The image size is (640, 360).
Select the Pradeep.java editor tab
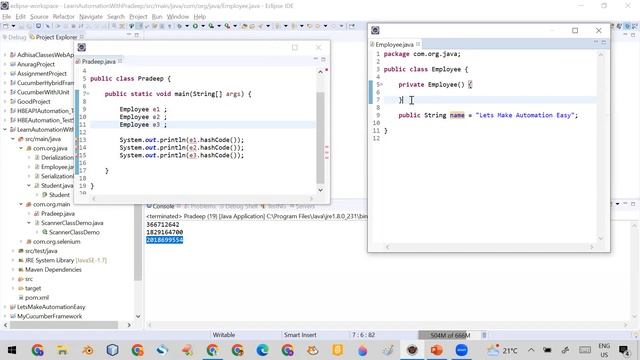pos(98,62)
